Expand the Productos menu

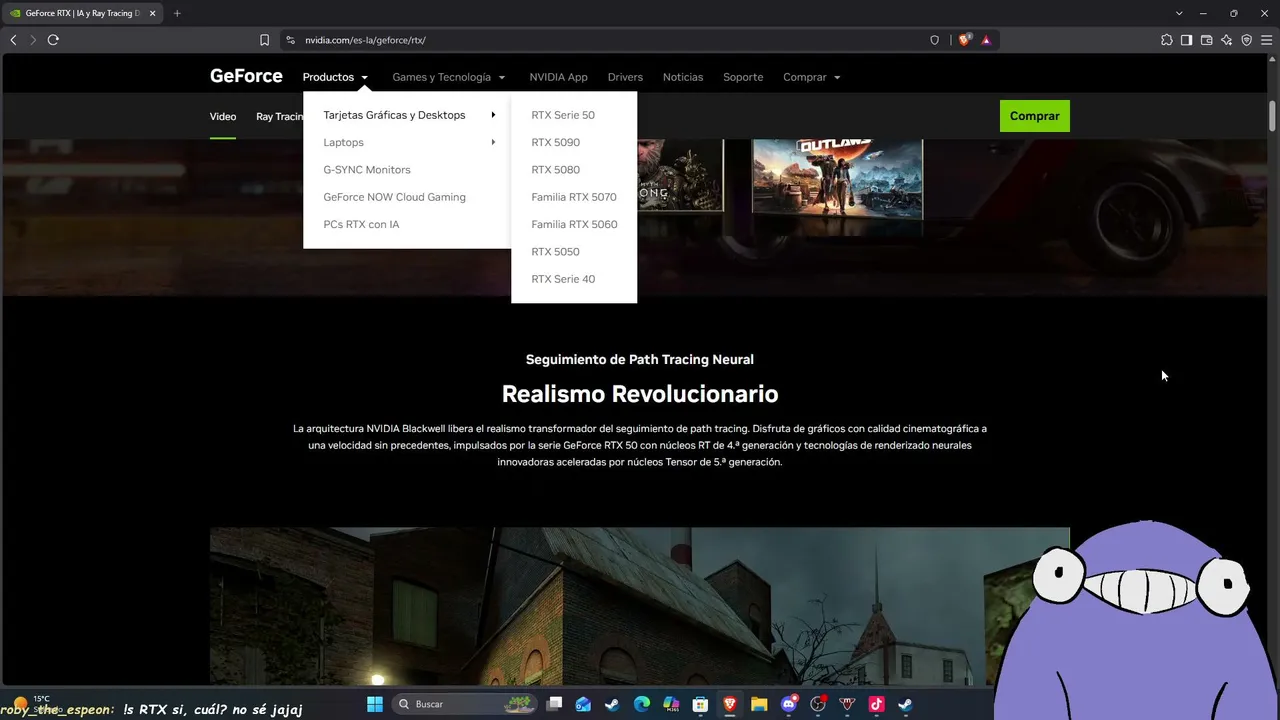point(336,77)
